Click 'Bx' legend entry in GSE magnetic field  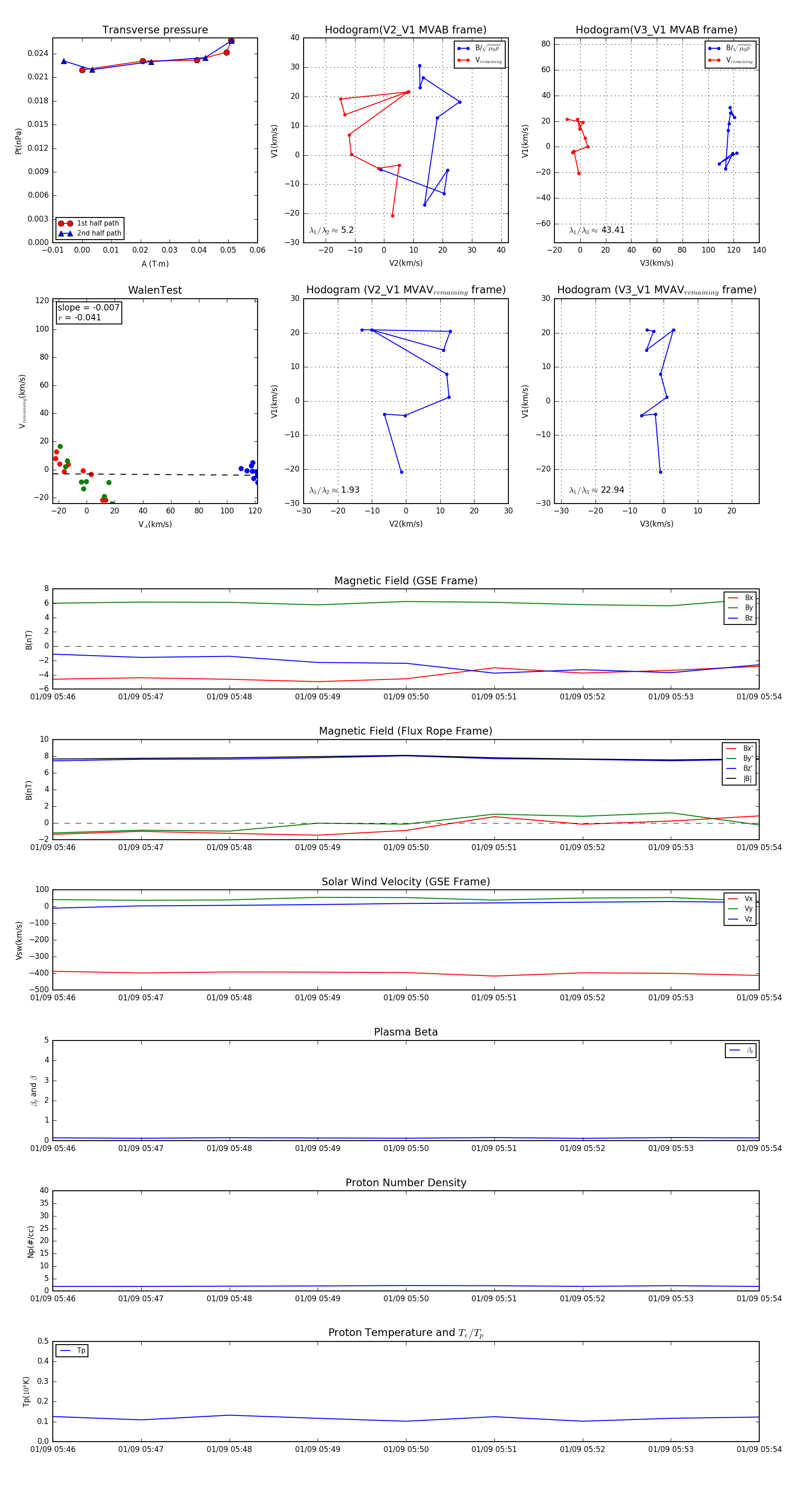tap(740, 598)
